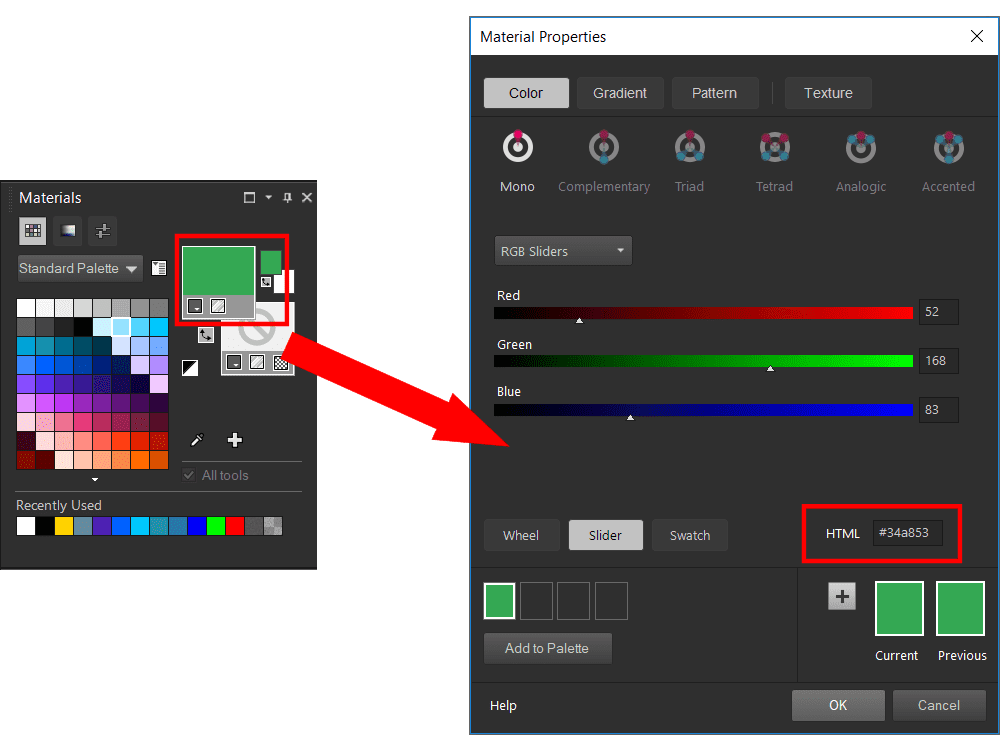
Task: Choose the Triad harmony scheme
Action: tap(689, 146)
